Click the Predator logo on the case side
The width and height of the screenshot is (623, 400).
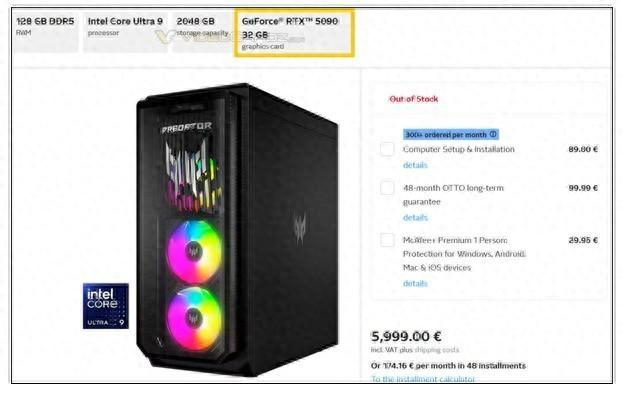[x=300, y=228]
